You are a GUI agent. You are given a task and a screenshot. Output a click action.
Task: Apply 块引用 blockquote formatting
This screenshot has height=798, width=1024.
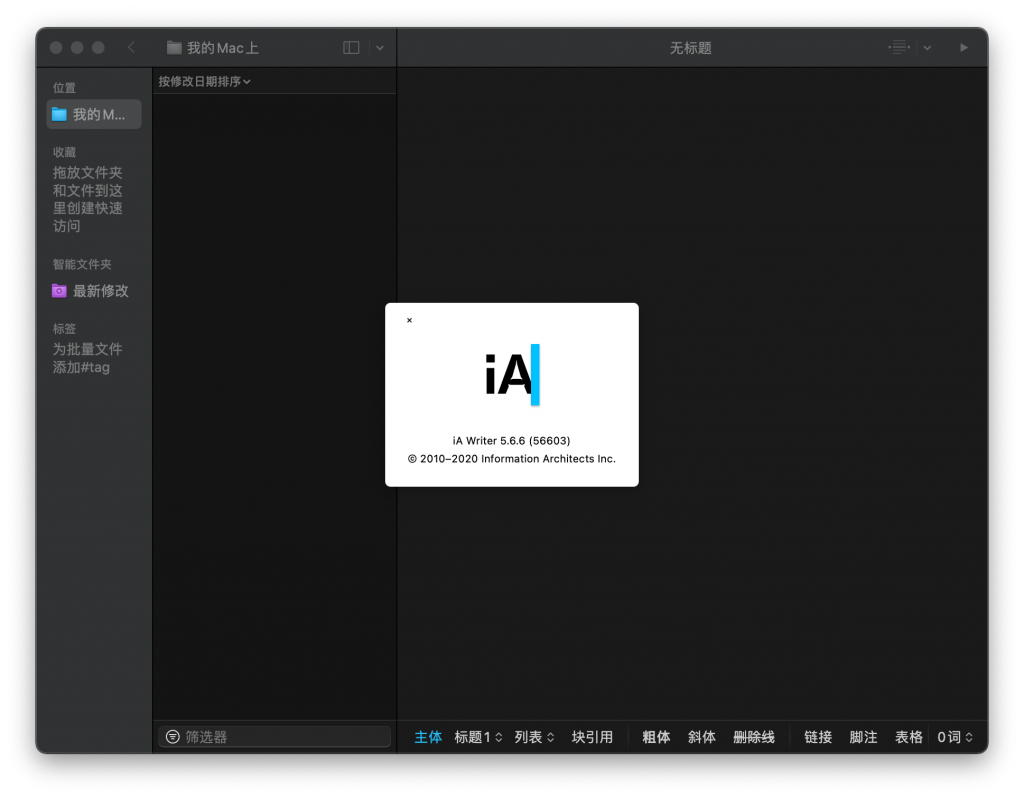pyautogui.click(x=592, y=737)
